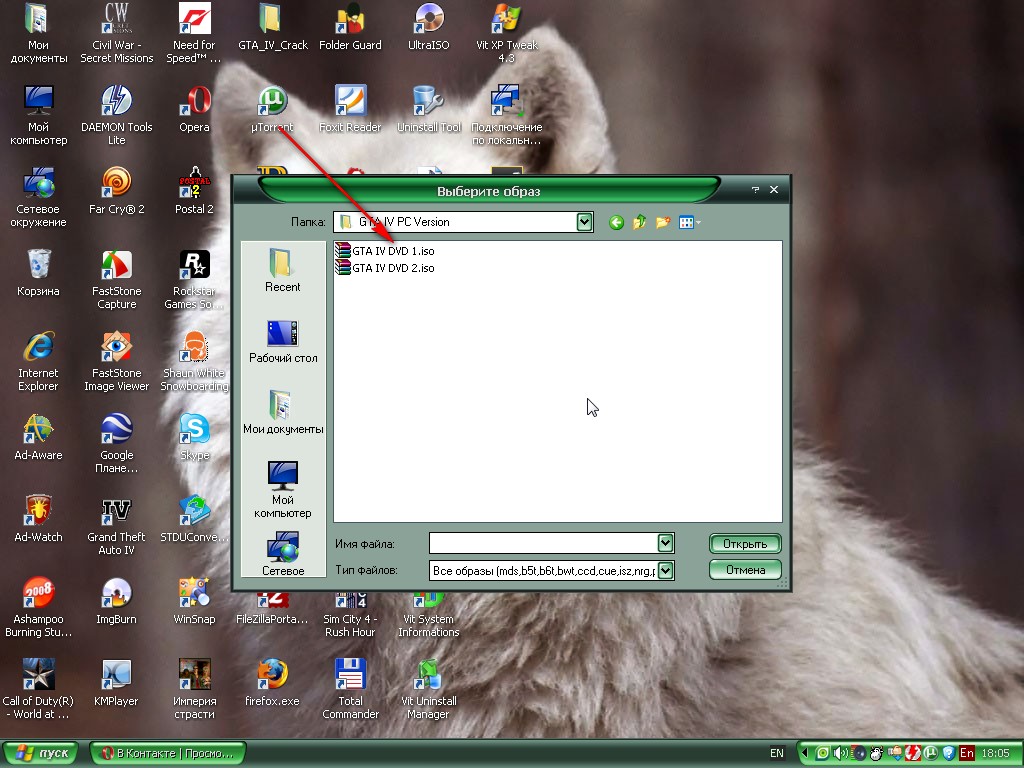The width and height of the screenshot is (1024, 768).
Task: Click the dialog help question mark button
Action: coord(755,189)
